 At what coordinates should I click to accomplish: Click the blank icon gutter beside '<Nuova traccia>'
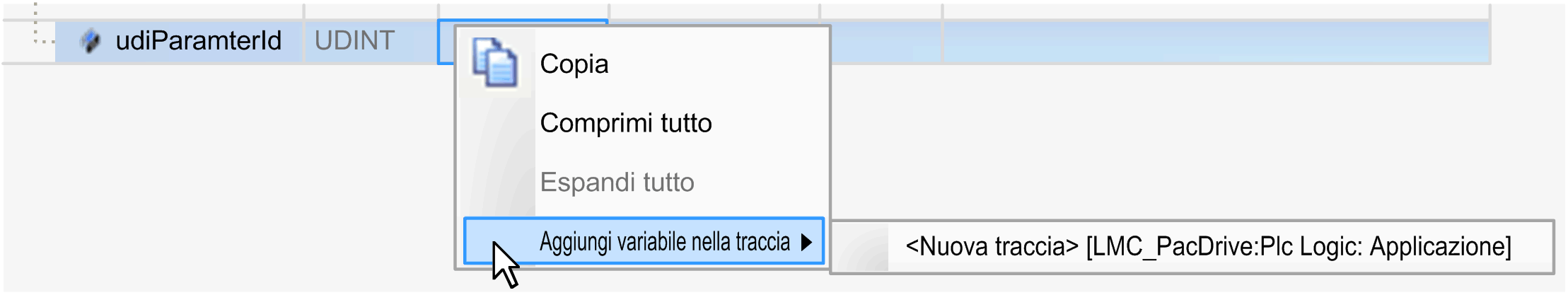860,247
